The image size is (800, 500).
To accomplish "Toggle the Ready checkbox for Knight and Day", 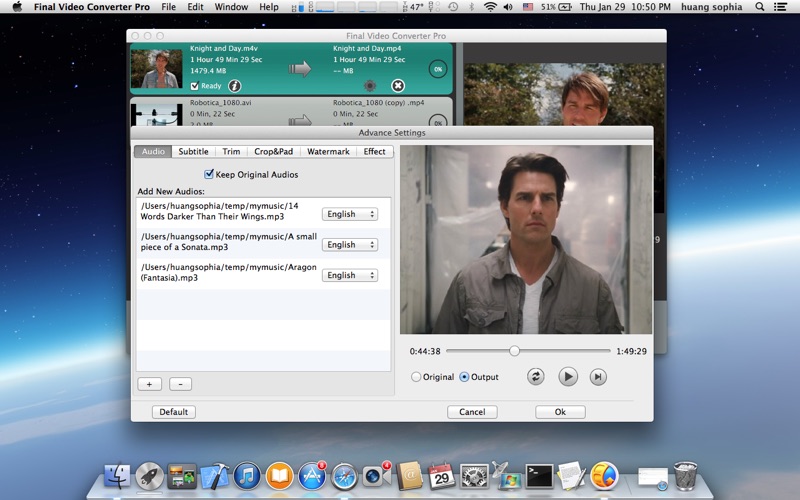I will [194, 86].
